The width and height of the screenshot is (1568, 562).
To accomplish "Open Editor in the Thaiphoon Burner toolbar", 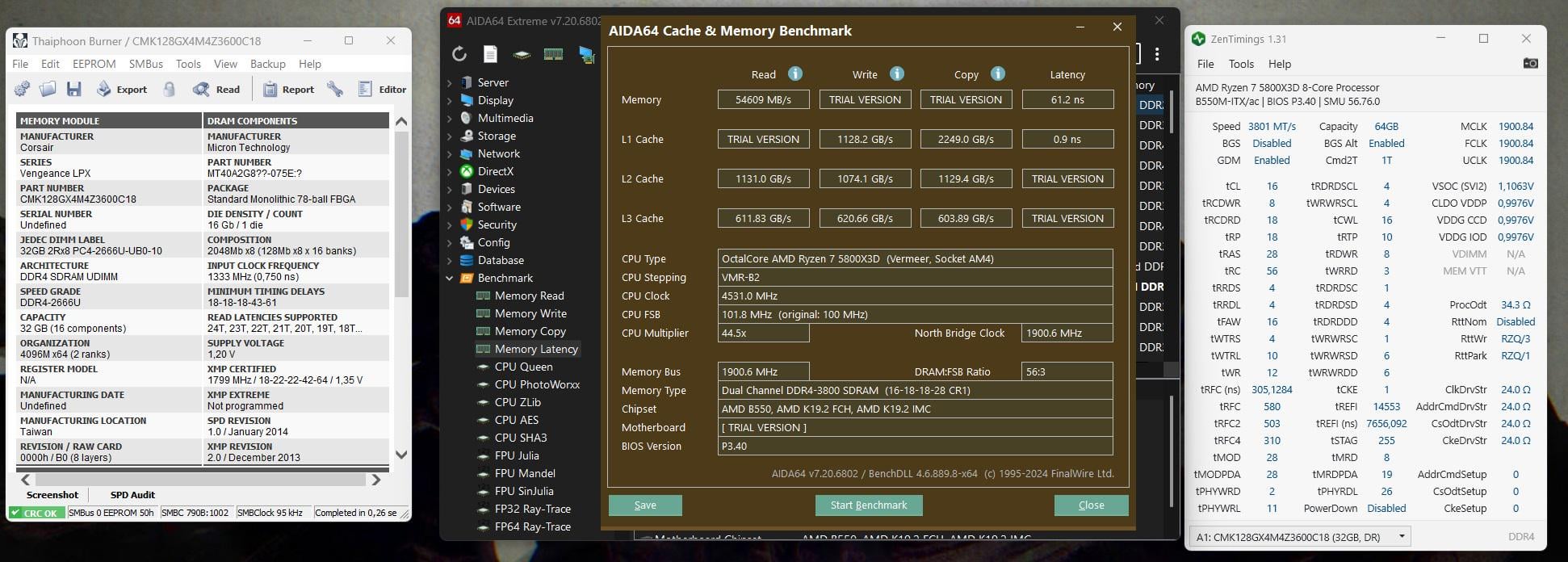I will coord(382,89).
